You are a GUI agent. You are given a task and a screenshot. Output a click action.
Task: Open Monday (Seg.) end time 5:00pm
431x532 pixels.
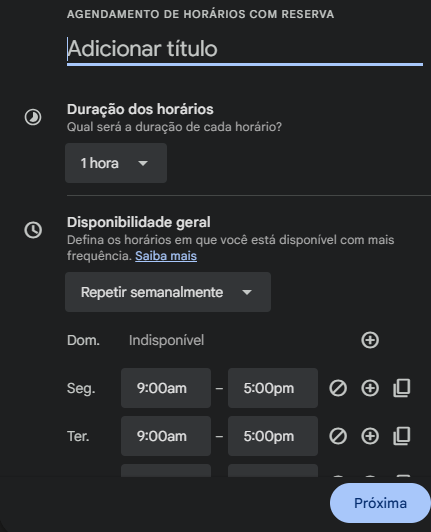pos(273,388)
